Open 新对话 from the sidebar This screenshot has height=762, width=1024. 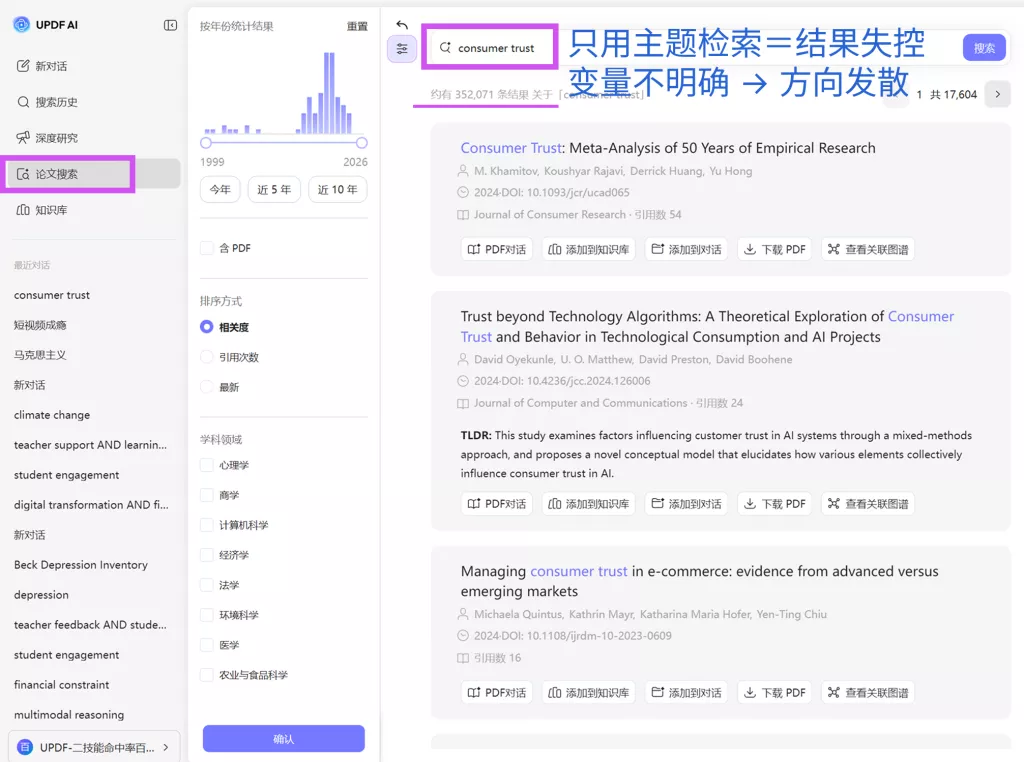pyautogui.click(x=50, y=66)
